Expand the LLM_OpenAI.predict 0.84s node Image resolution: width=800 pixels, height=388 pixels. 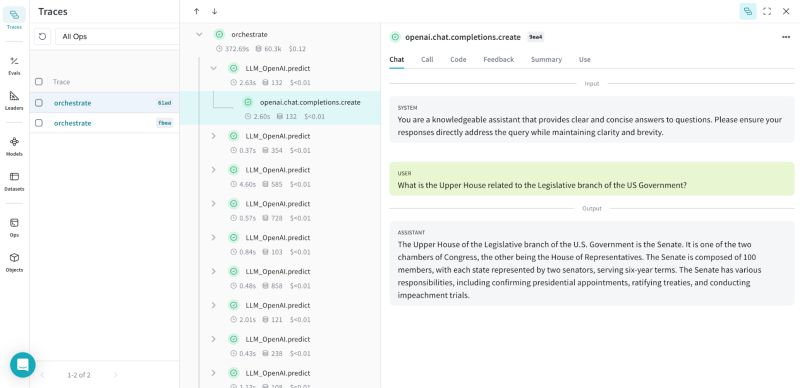pyautogui.click(x=214, y=238)
